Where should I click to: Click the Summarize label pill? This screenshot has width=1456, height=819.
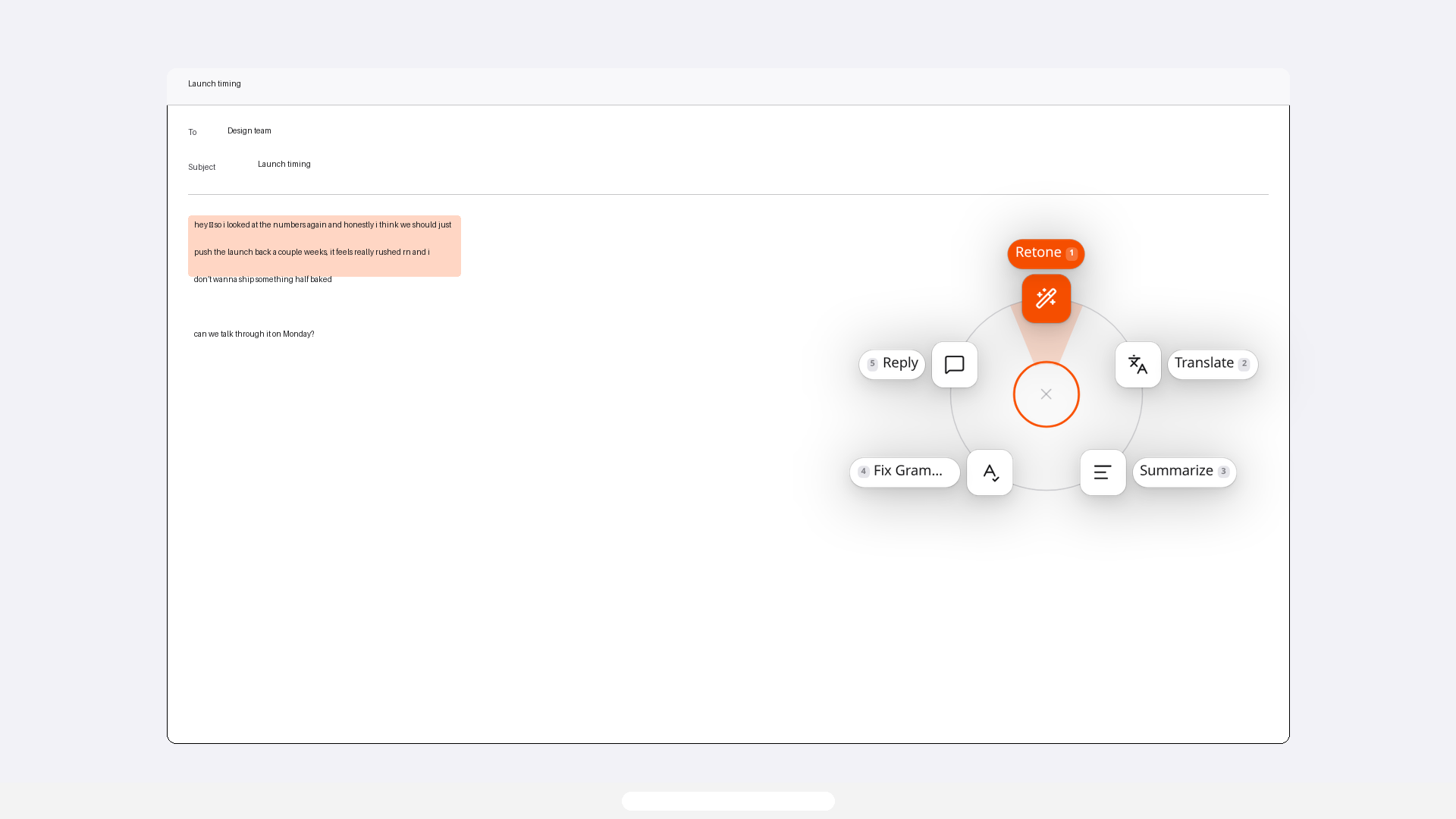click(1184, 472)
